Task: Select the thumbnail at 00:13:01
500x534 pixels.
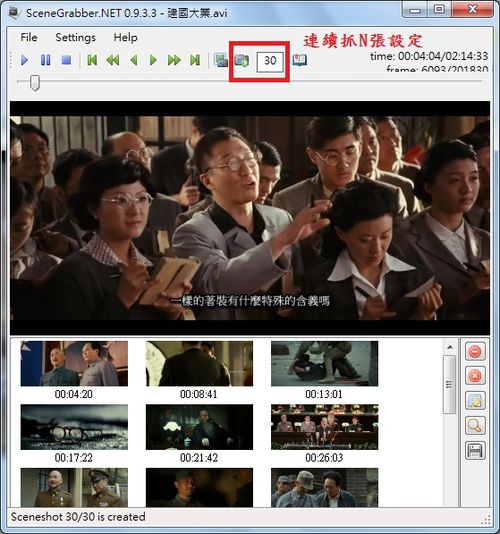Action: click(325, 364)
